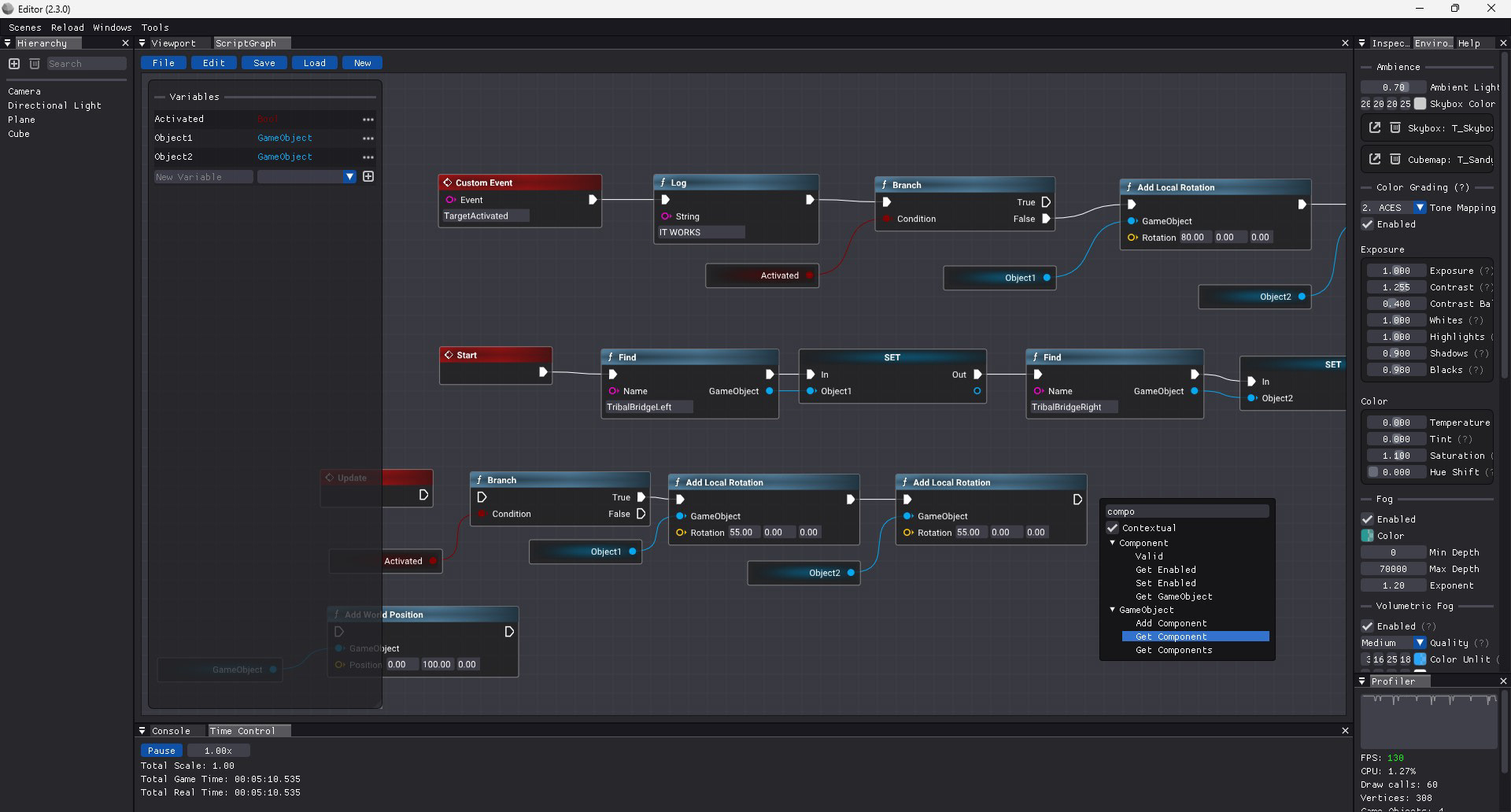The image size is (1511, 812).
Task: Open the Scenes menu
Action: point(25,28)
